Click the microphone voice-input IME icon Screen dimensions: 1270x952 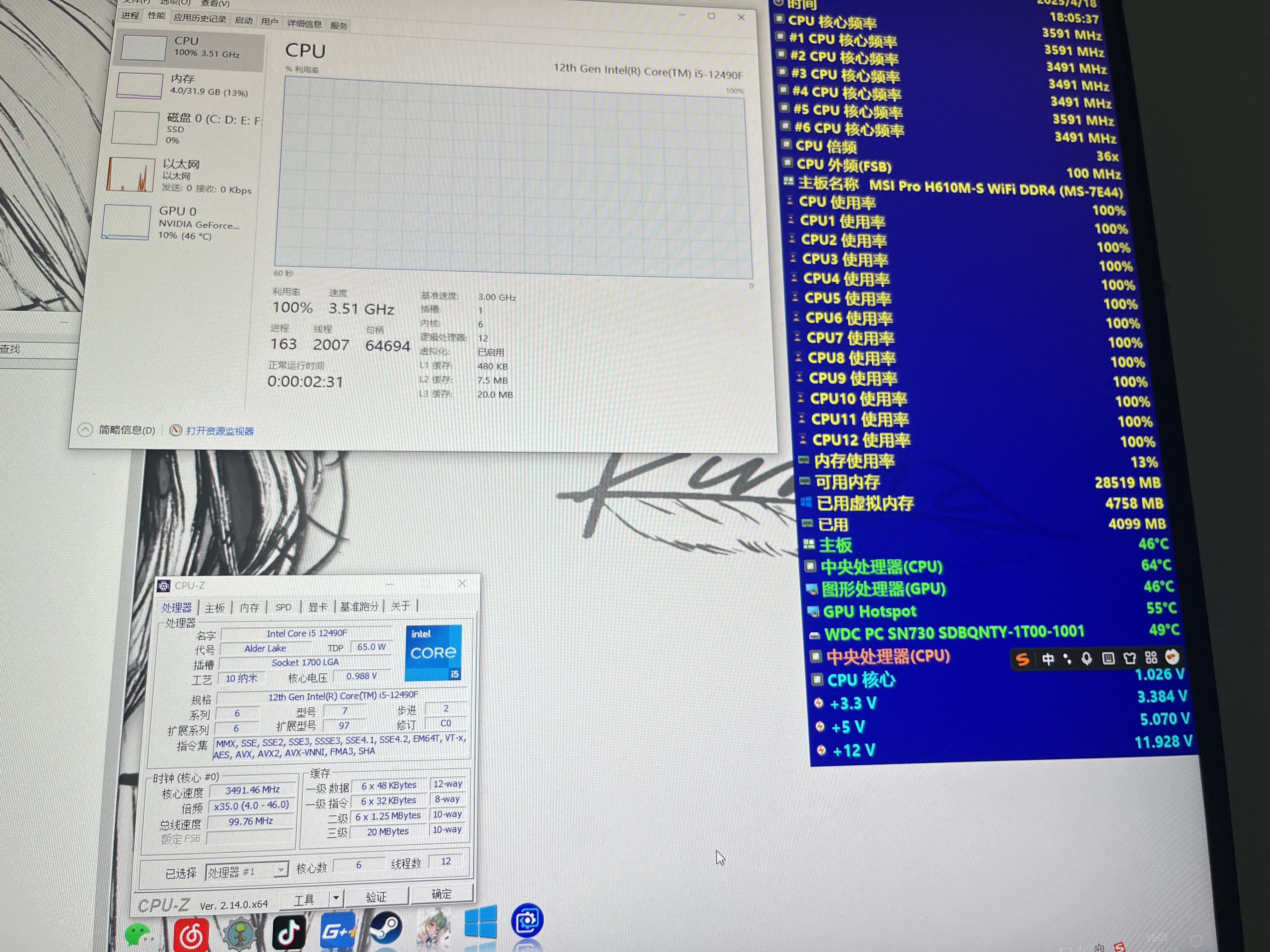point(1087,658)
